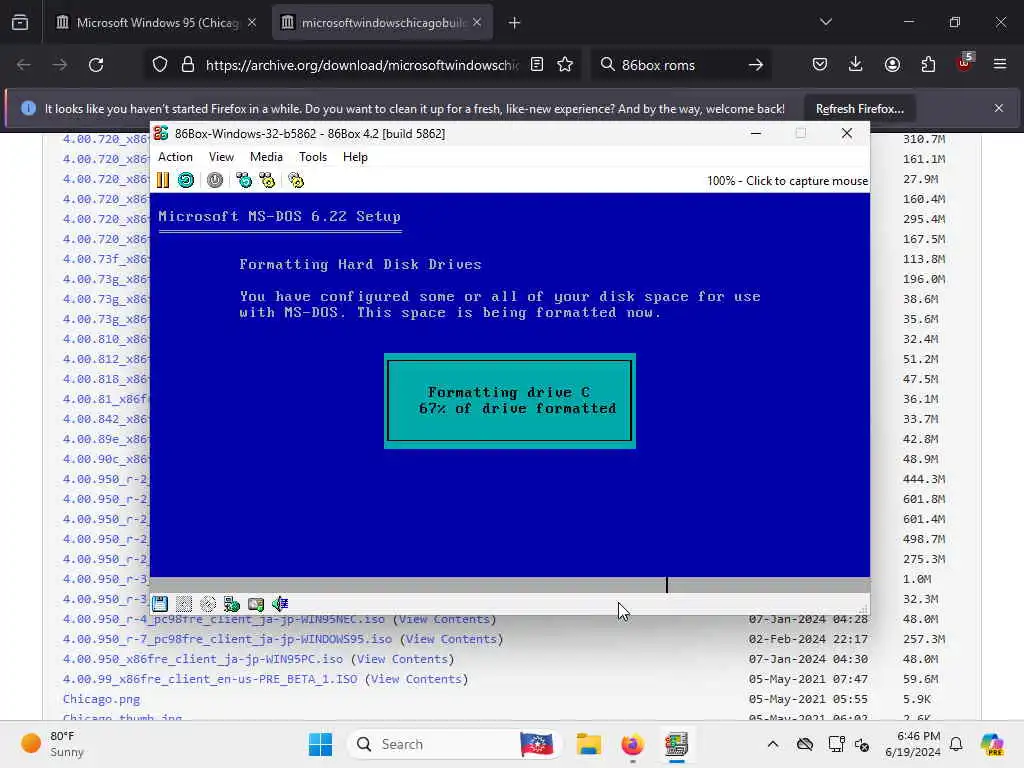The image size is (1024, 768).
Task: Open the extensions puzzle icon
Action: 928,65
